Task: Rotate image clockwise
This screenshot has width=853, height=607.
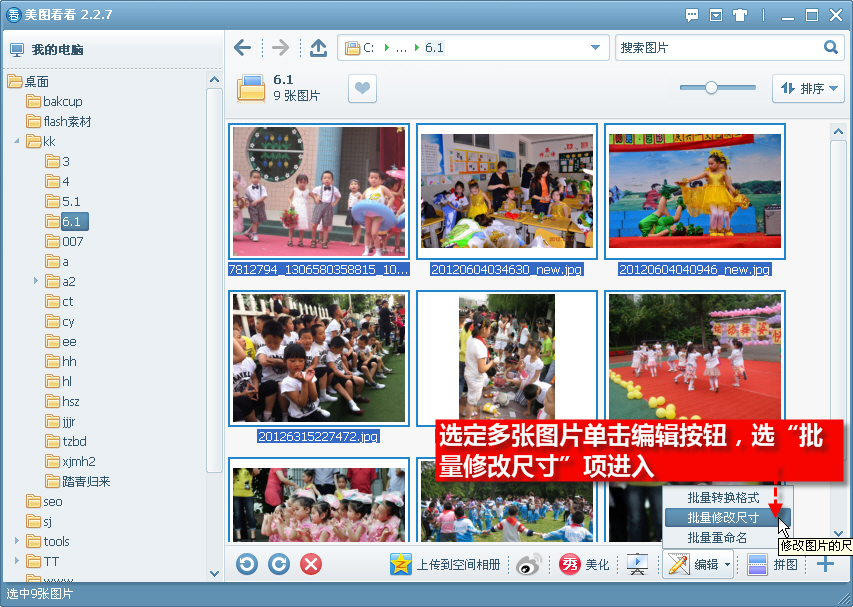Action: (x=279, y=564)
